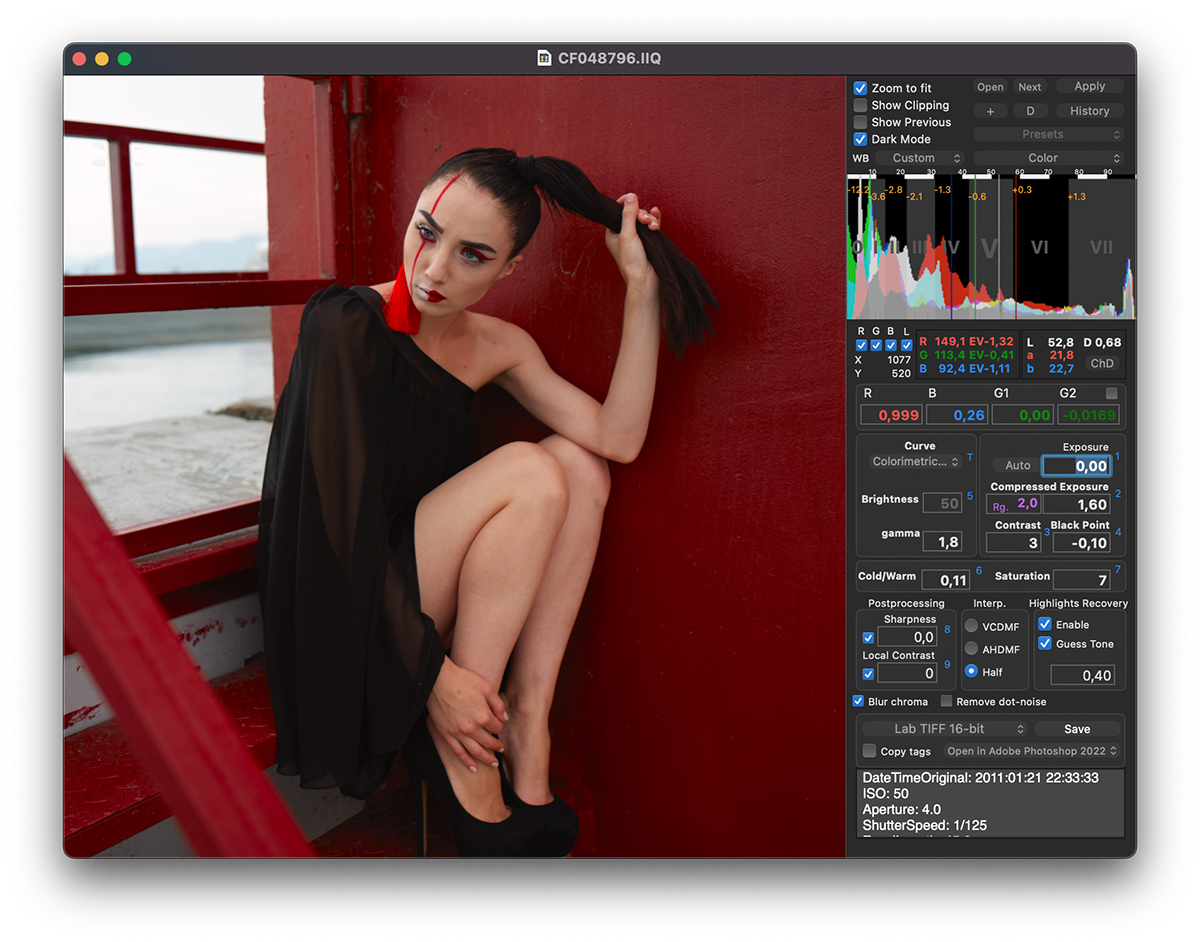1200x942 pixels.
Task: Enable Remove dot-noise
Action: coord(946,701)
